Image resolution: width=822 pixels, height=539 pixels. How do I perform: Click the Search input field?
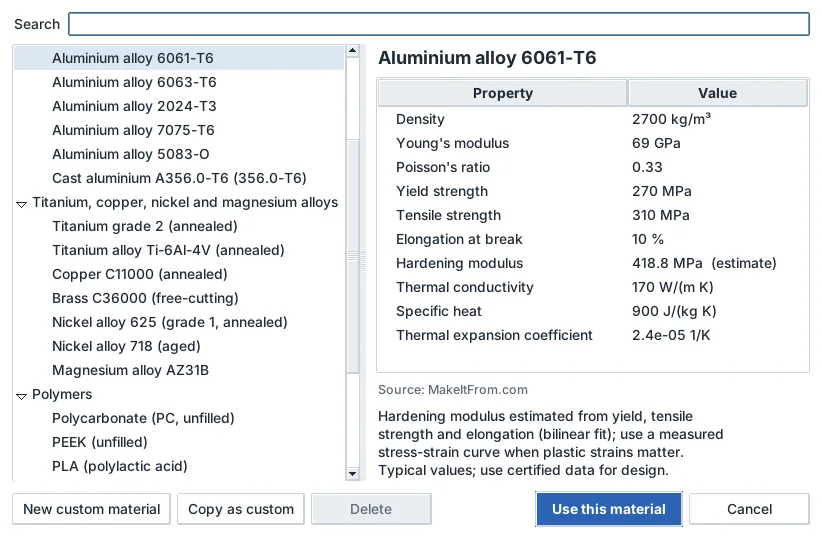[x=439, y=24]
